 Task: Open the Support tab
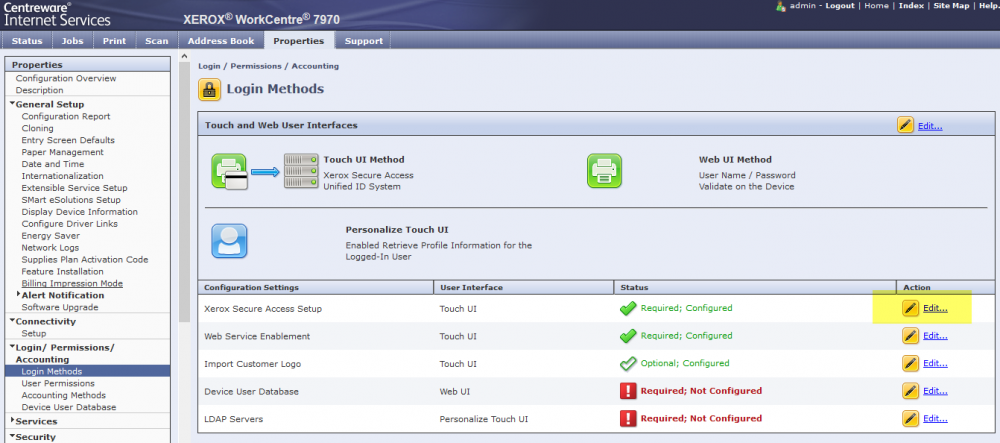(x=363, y=41)
